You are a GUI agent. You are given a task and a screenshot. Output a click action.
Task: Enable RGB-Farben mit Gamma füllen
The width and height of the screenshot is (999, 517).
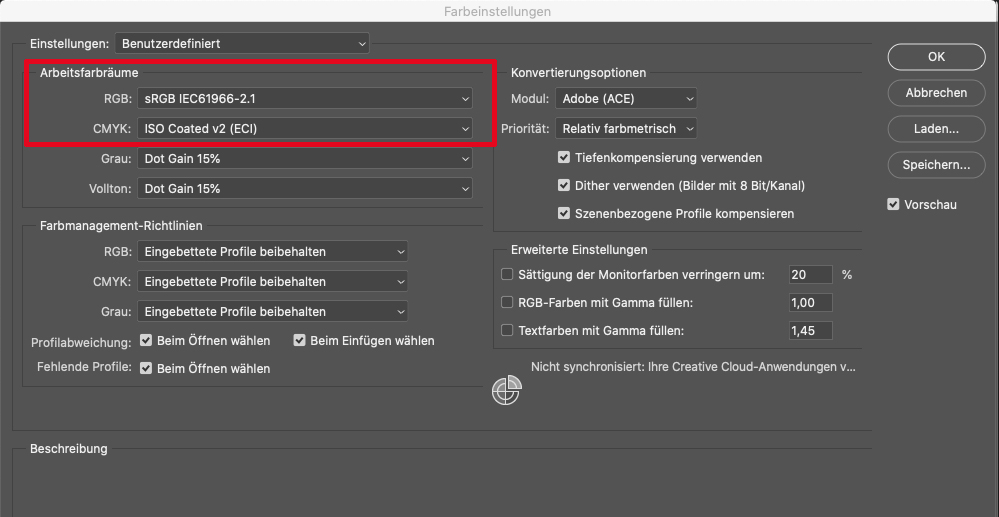(507, 302)
